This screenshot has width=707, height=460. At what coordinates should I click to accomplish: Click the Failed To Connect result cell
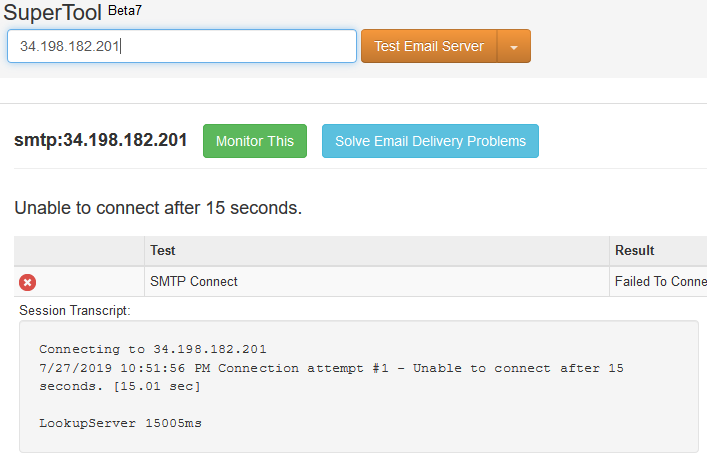(x=658, y=281)
